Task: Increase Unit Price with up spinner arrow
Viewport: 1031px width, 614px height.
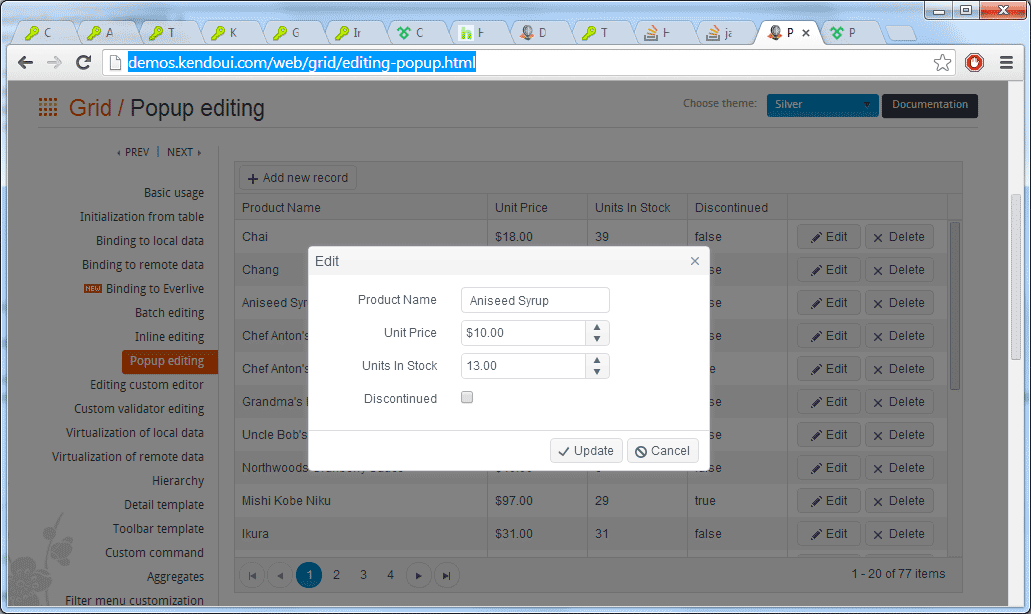Action: point(596,327)
